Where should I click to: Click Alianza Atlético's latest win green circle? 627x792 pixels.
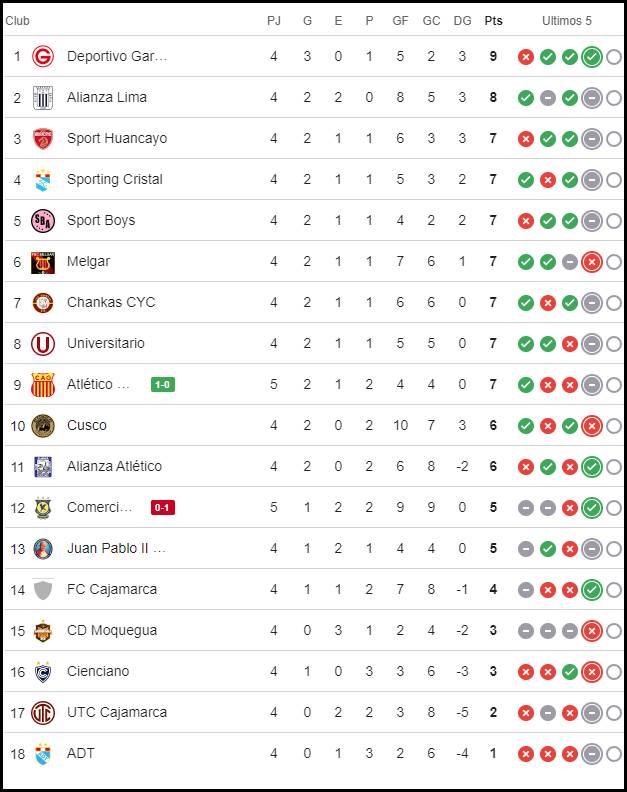592,467
